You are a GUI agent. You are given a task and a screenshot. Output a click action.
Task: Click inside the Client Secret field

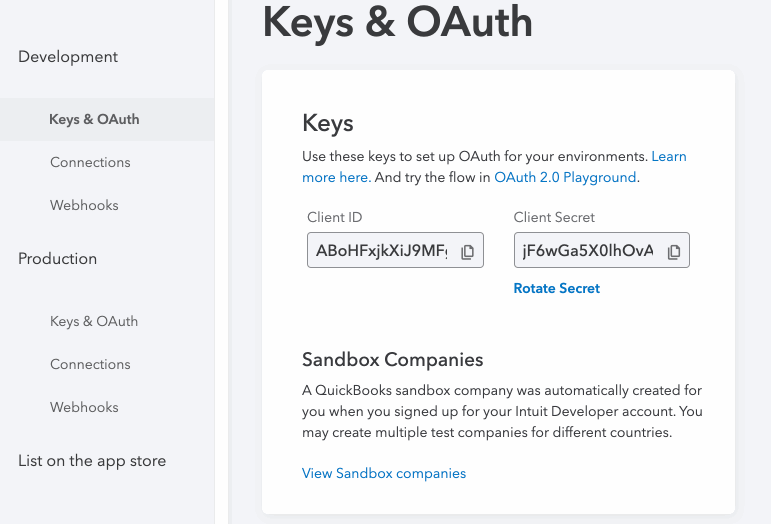pyautogui.click(x=585, y=252)
